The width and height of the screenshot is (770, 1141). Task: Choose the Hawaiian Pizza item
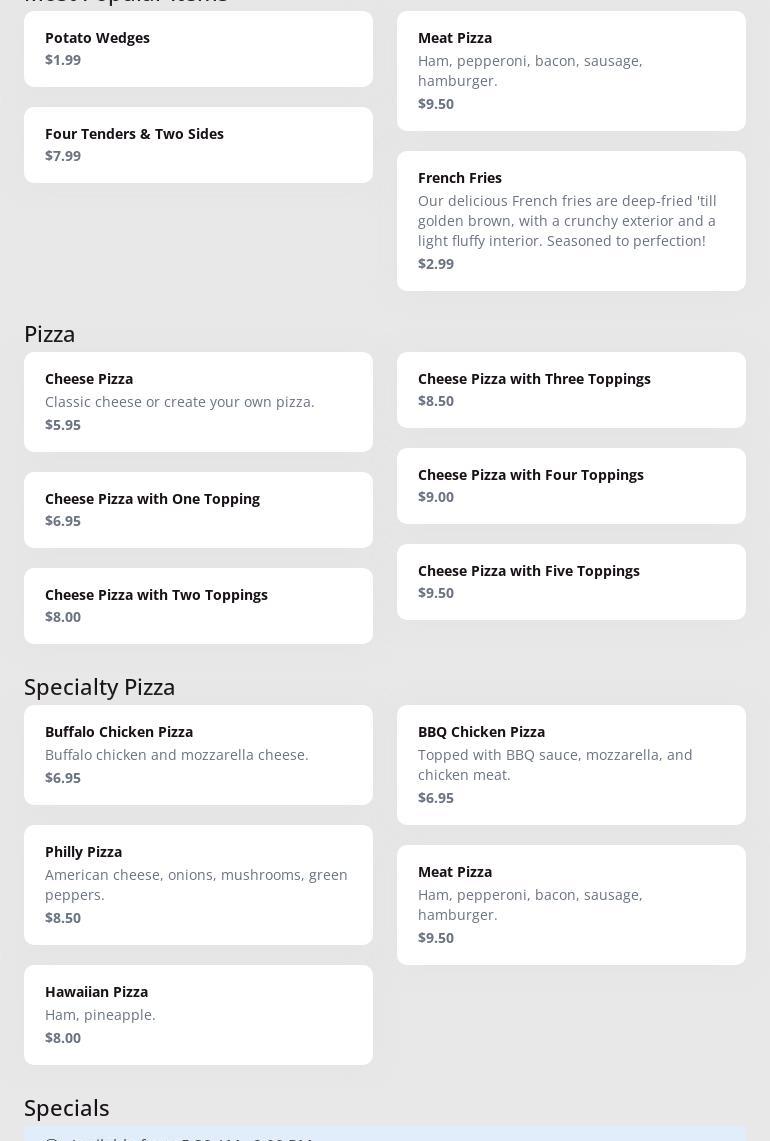tap(198, 1015)
